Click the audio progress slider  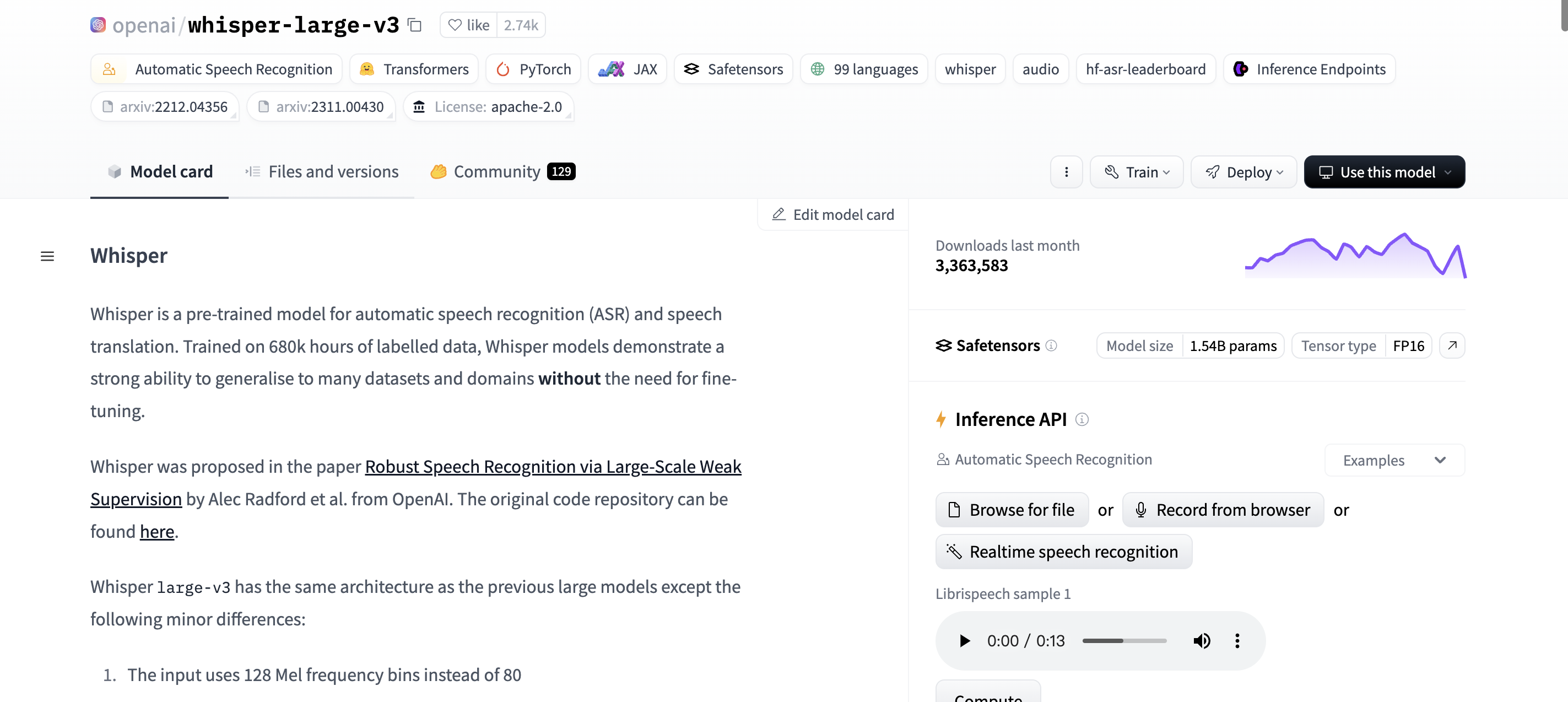(1124, 640)
